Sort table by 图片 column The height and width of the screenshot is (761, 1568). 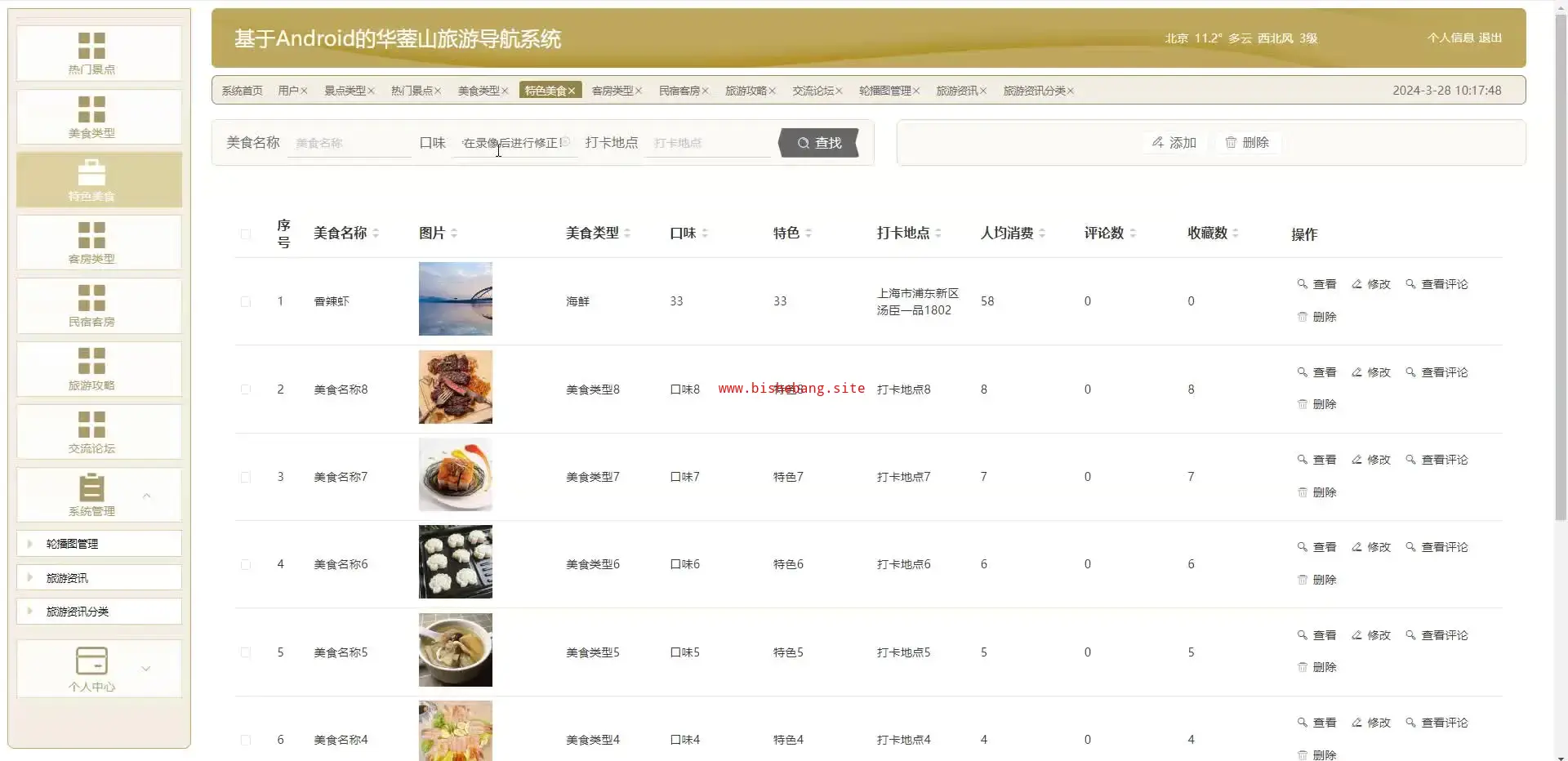point(454,234)
